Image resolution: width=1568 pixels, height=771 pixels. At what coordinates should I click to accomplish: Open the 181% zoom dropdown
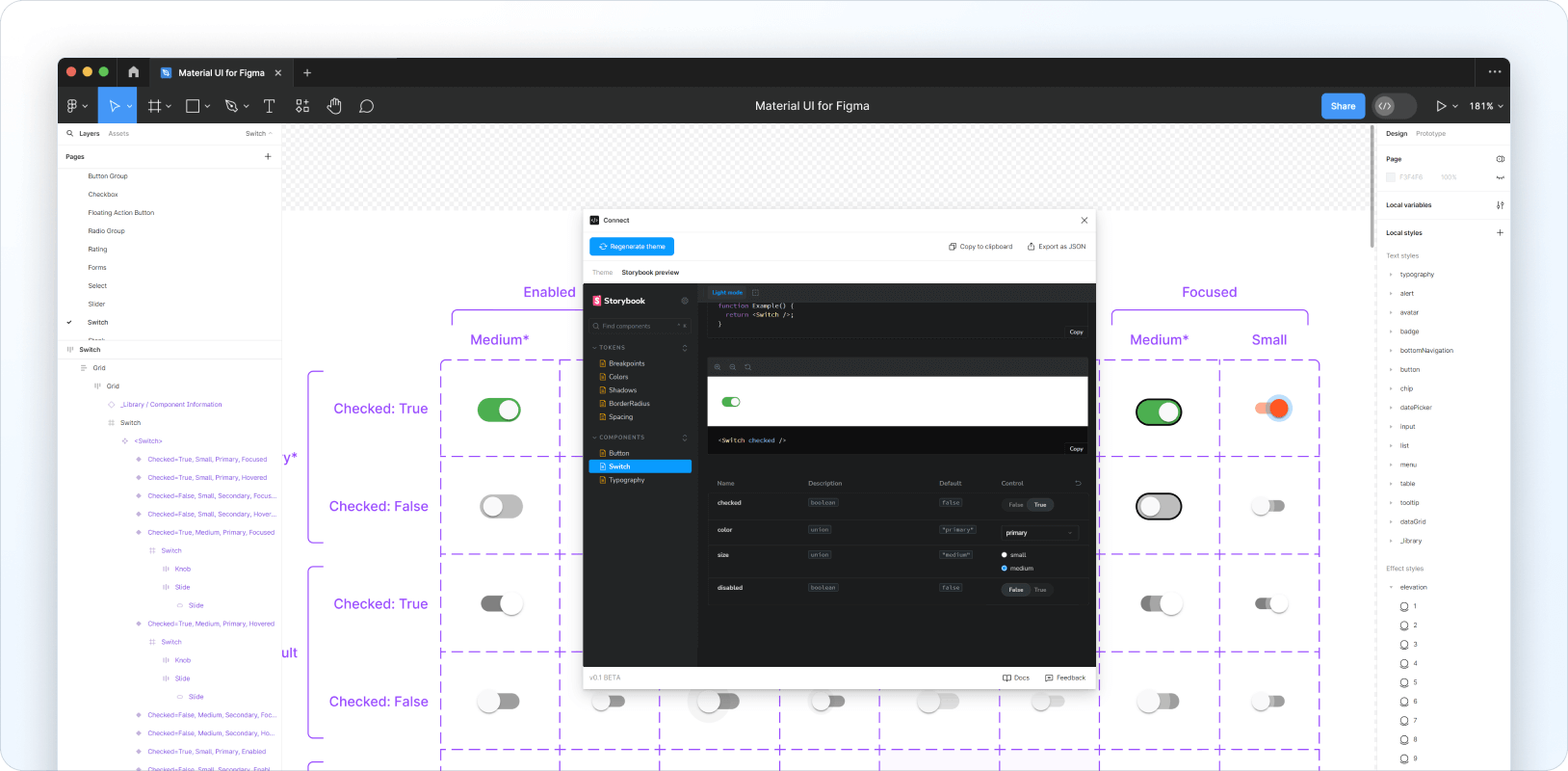pyautogui.click(x=1486, y=106)
